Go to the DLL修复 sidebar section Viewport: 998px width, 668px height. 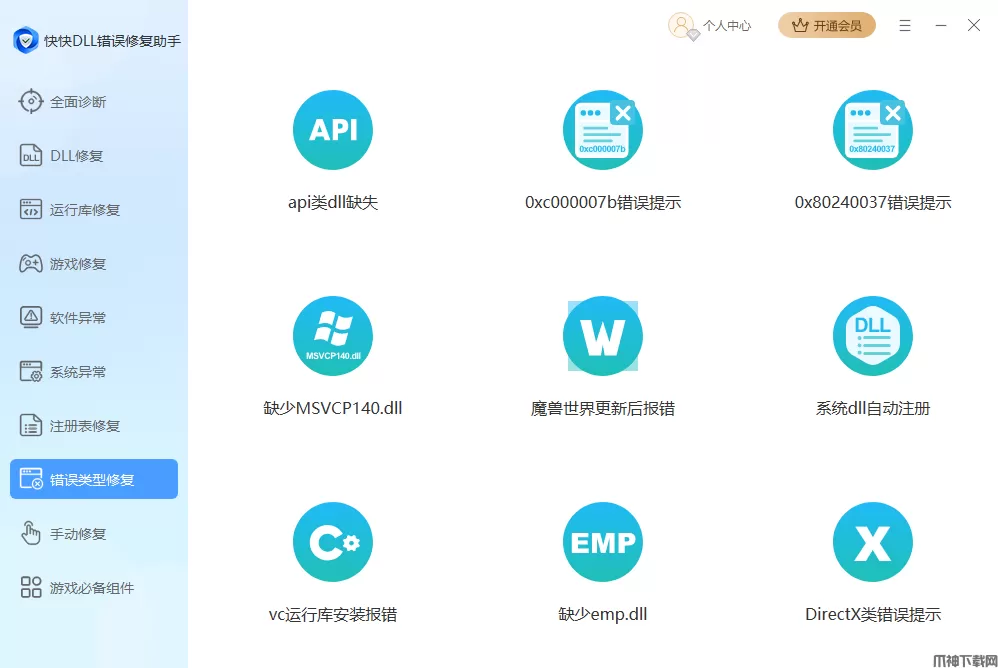76,156
